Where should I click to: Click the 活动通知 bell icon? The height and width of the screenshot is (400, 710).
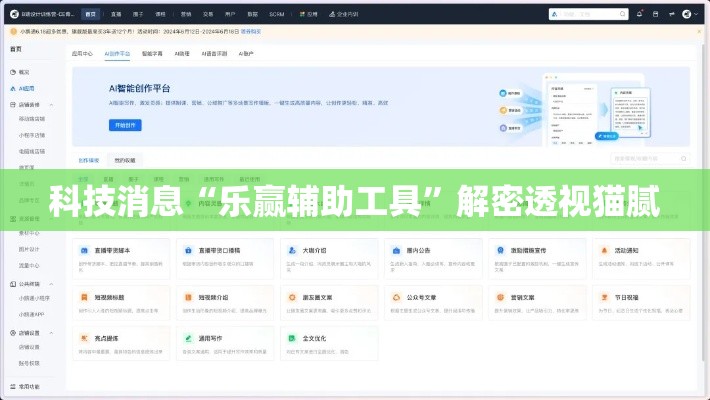(x=604, y=250)
